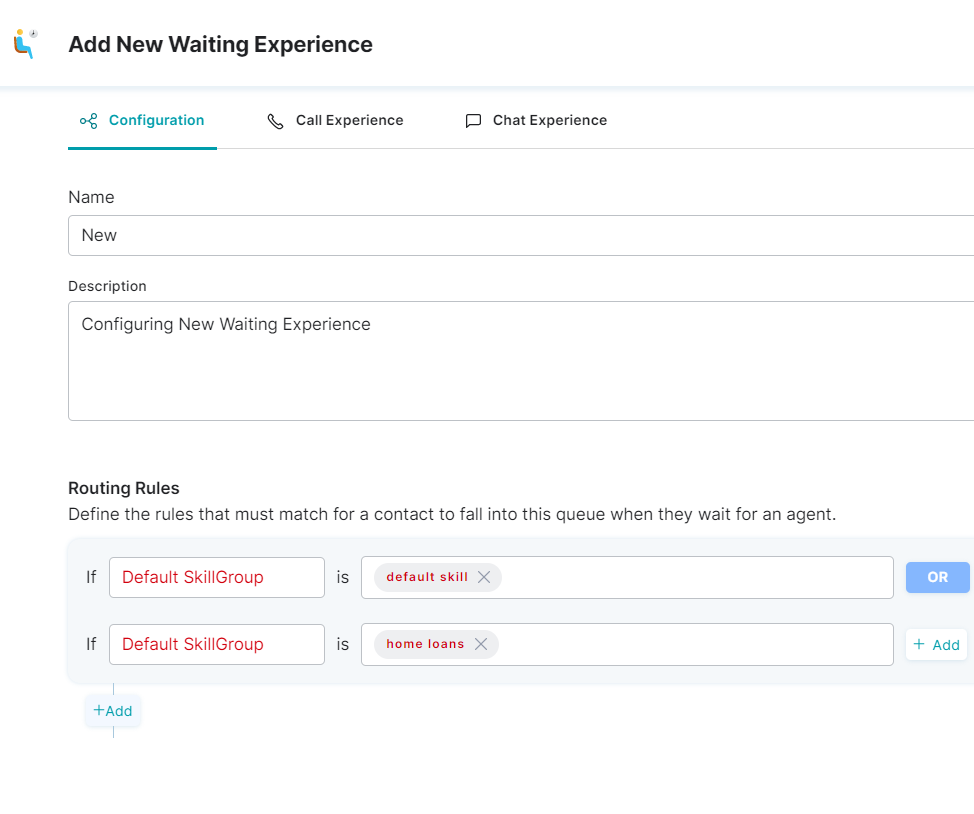Click the plus icon beside Add in second rule
Viewport: 974px width, 814px height.
(919, 644)
